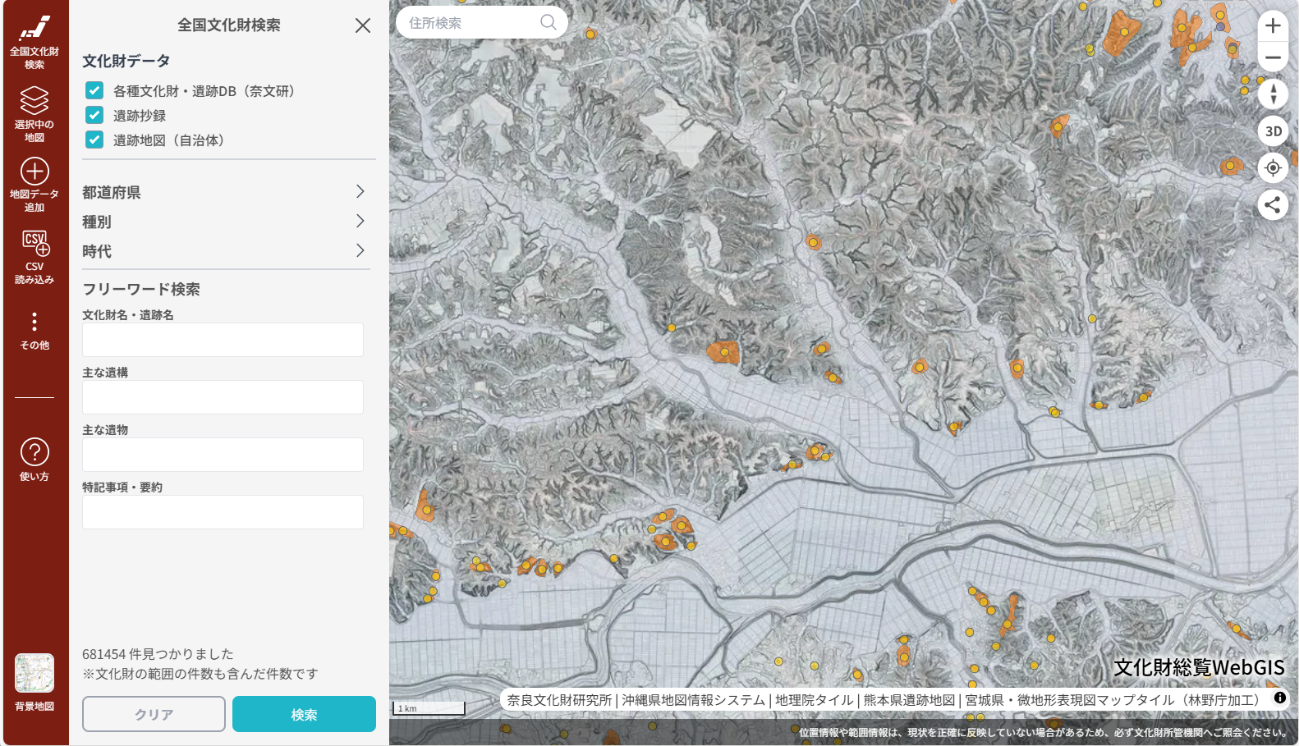Disable the 遺跡地図（自治体） checkbox
The height and width of the screenshot is (746, 1299).
95,140
